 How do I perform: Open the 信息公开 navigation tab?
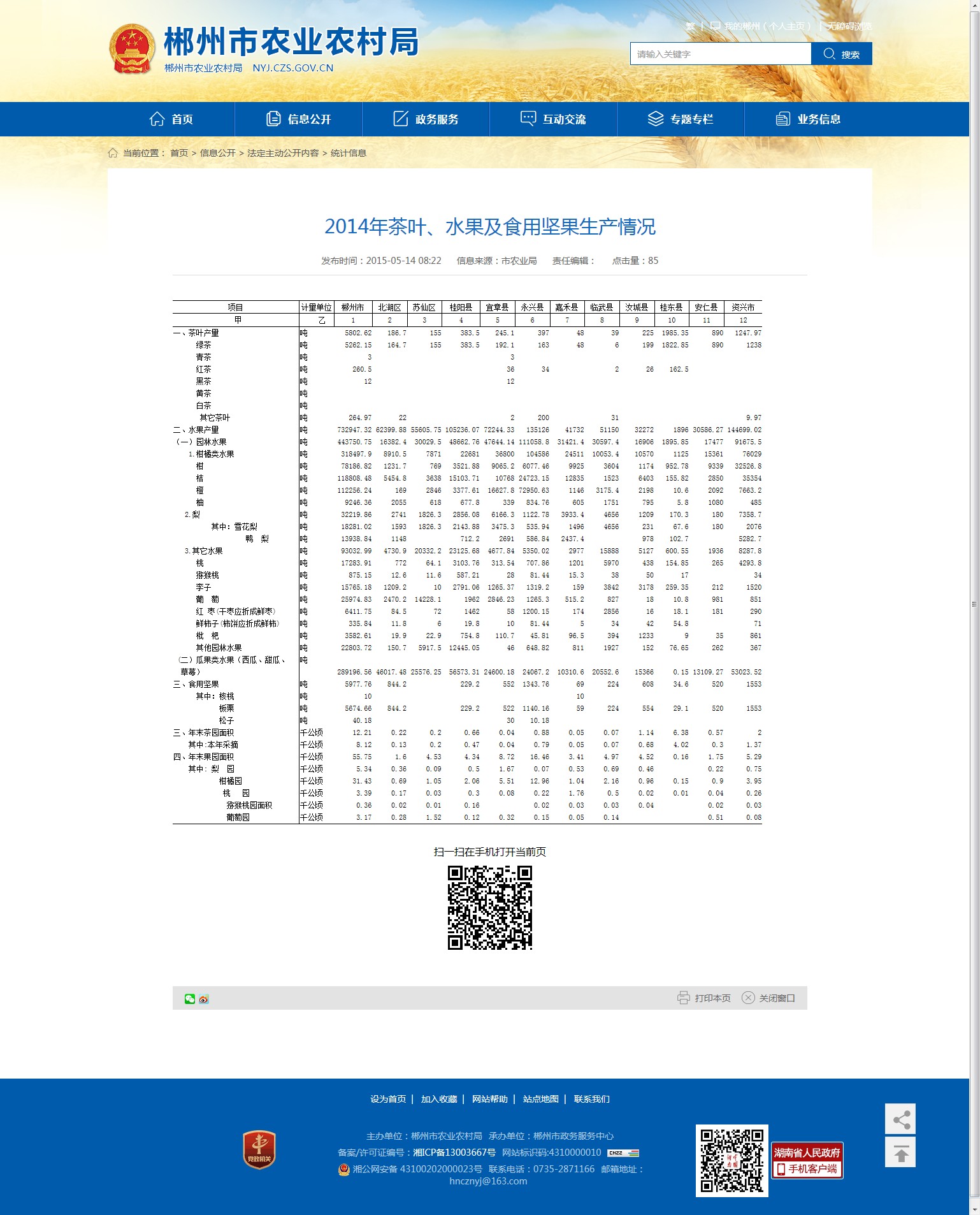299,119
